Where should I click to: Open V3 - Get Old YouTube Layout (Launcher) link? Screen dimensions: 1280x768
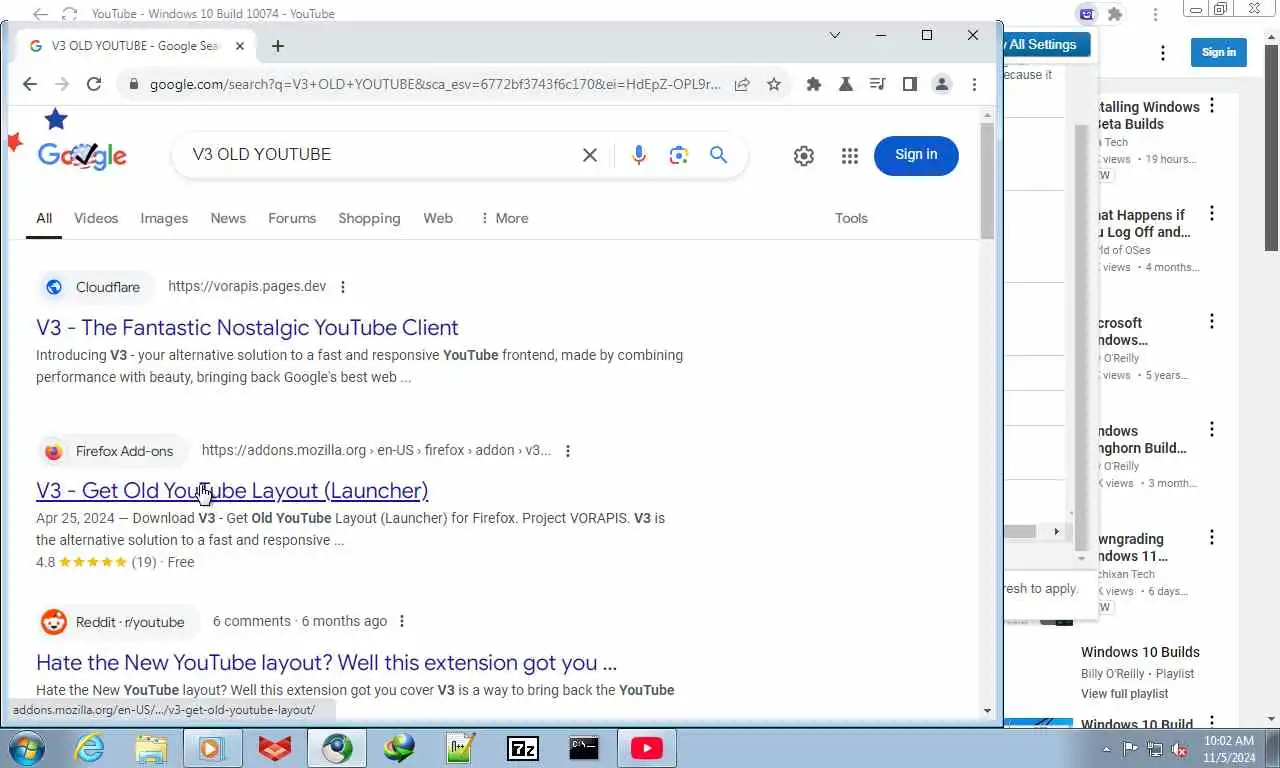pos(232,491)
